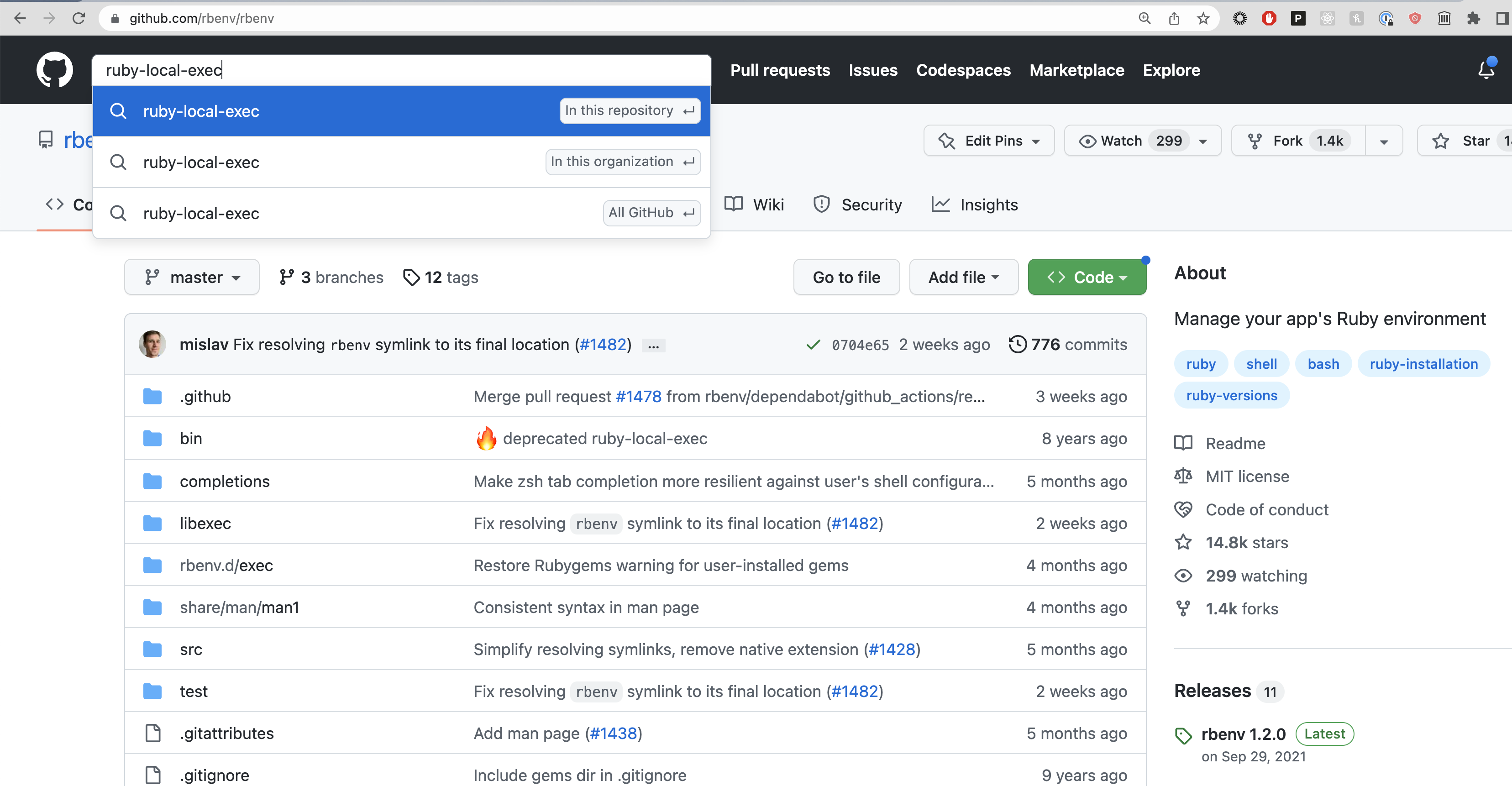Image resolution: width=1512 pixels, height=786 pixels.
Task: Open the libexec folder
Action: pos(205,523)
